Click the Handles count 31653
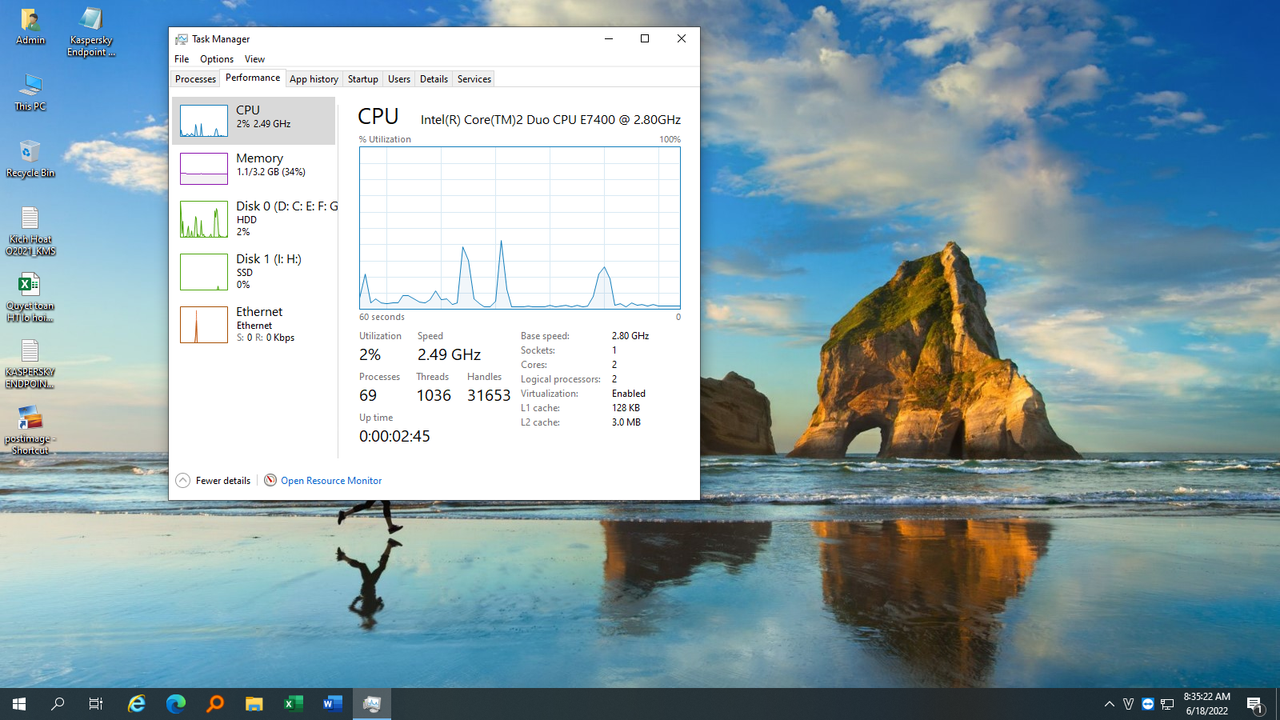 pyautogui.click(x=489, y=395)
